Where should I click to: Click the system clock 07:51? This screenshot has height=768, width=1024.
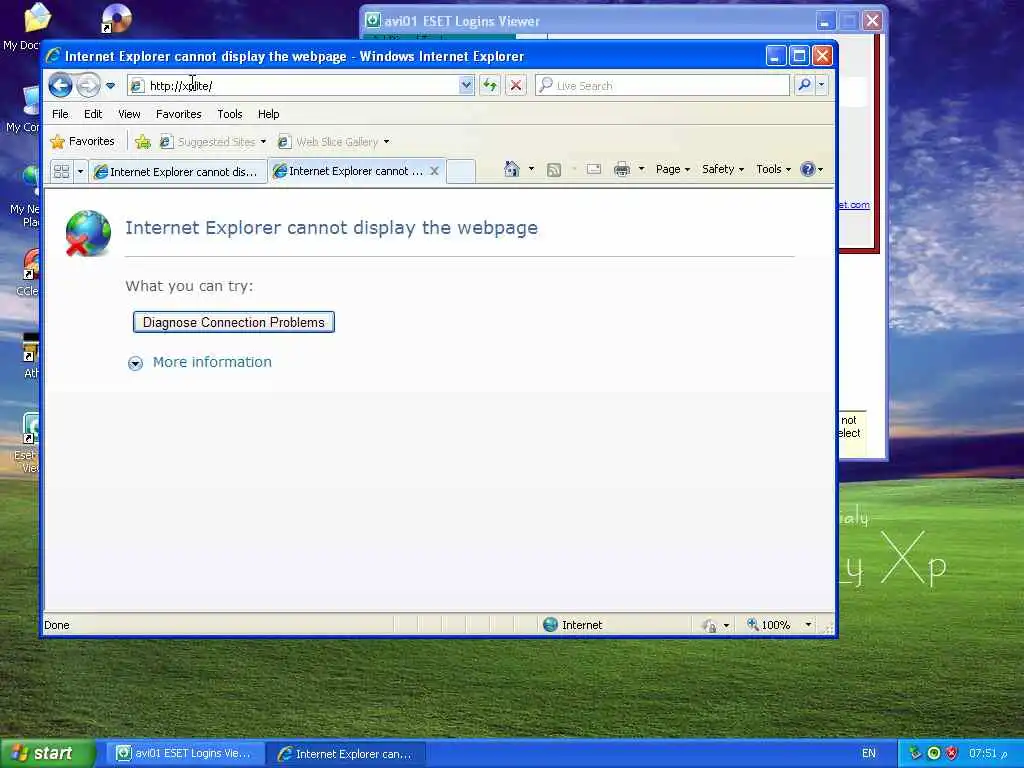pyautogui.click(x=988, y=754)
